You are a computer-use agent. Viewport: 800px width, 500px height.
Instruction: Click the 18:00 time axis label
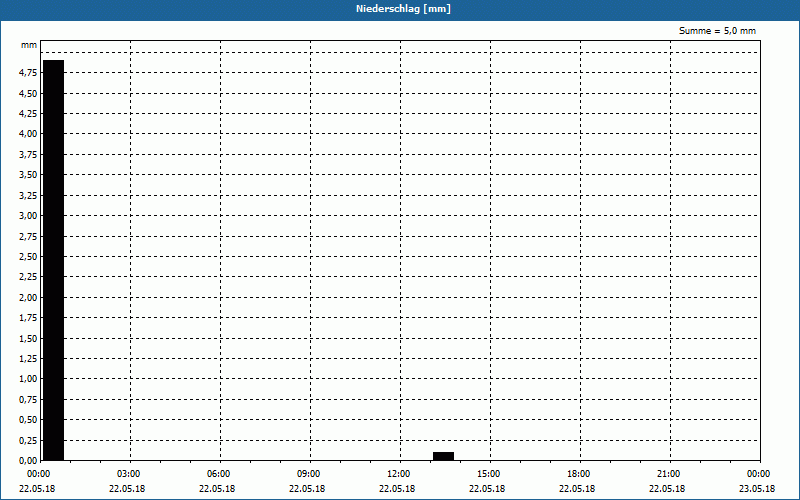pyautogui.click(x=579, y=474)
